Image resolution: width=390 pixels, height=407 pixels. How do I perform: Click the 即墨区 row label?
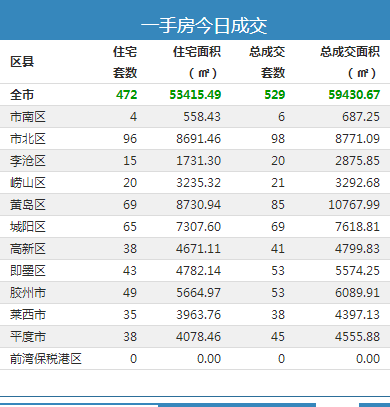(28, 271)
